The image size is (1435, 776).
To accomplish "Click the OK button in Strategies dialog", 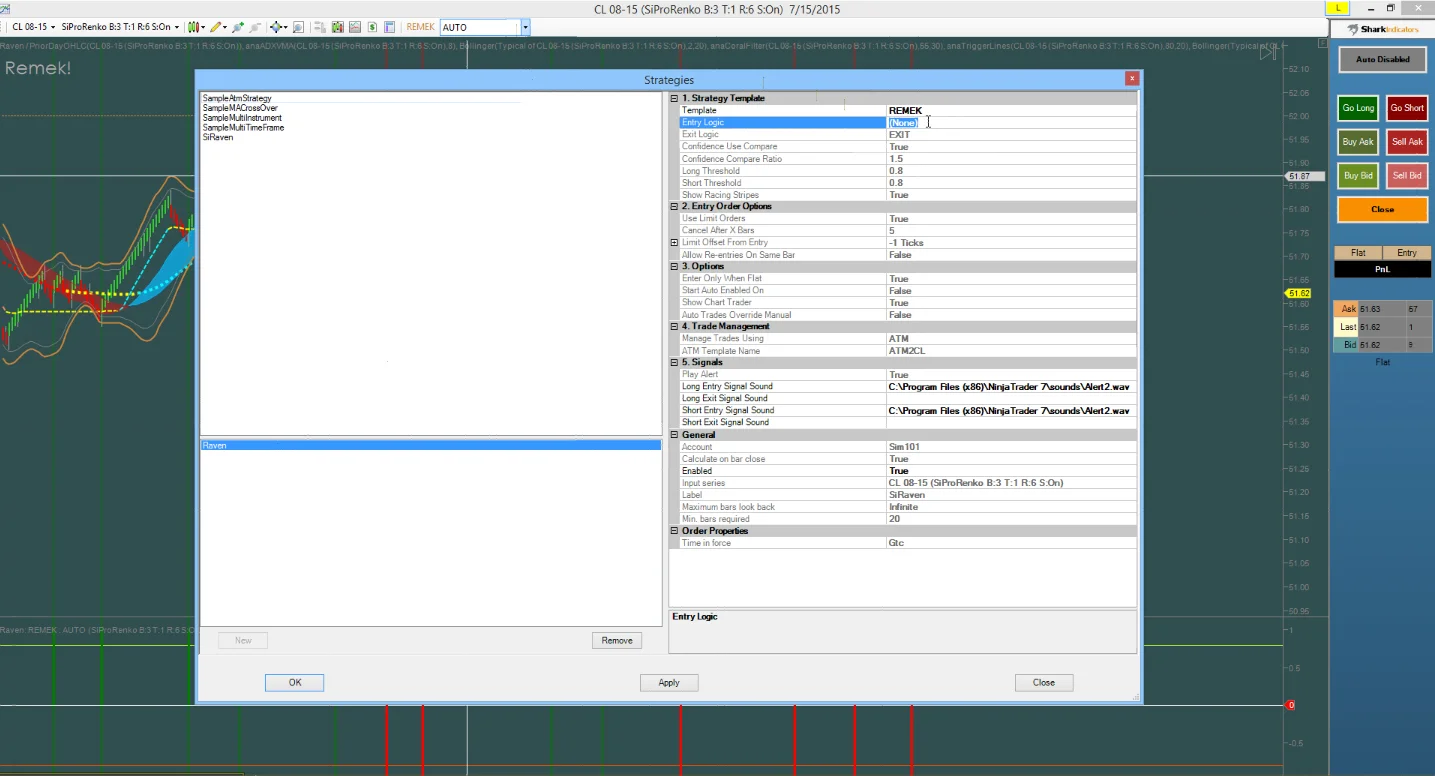I will [x=295, y=682].
